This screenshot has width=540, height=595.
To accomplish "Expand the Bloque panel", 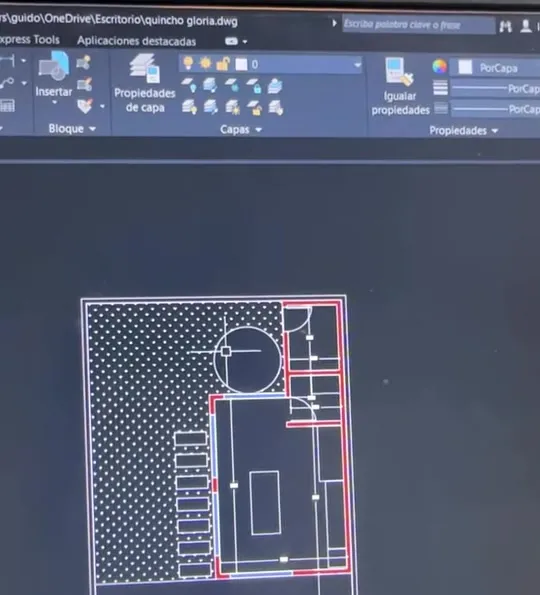I will (71, 129).
